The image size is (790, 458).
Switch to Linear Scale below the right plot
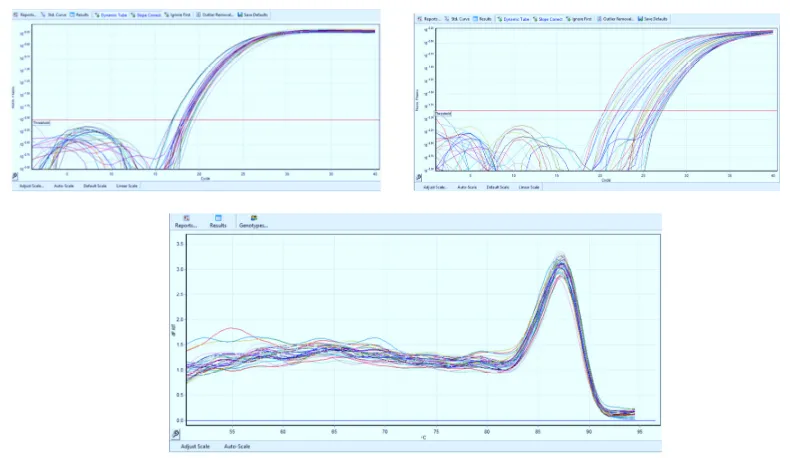529,187
